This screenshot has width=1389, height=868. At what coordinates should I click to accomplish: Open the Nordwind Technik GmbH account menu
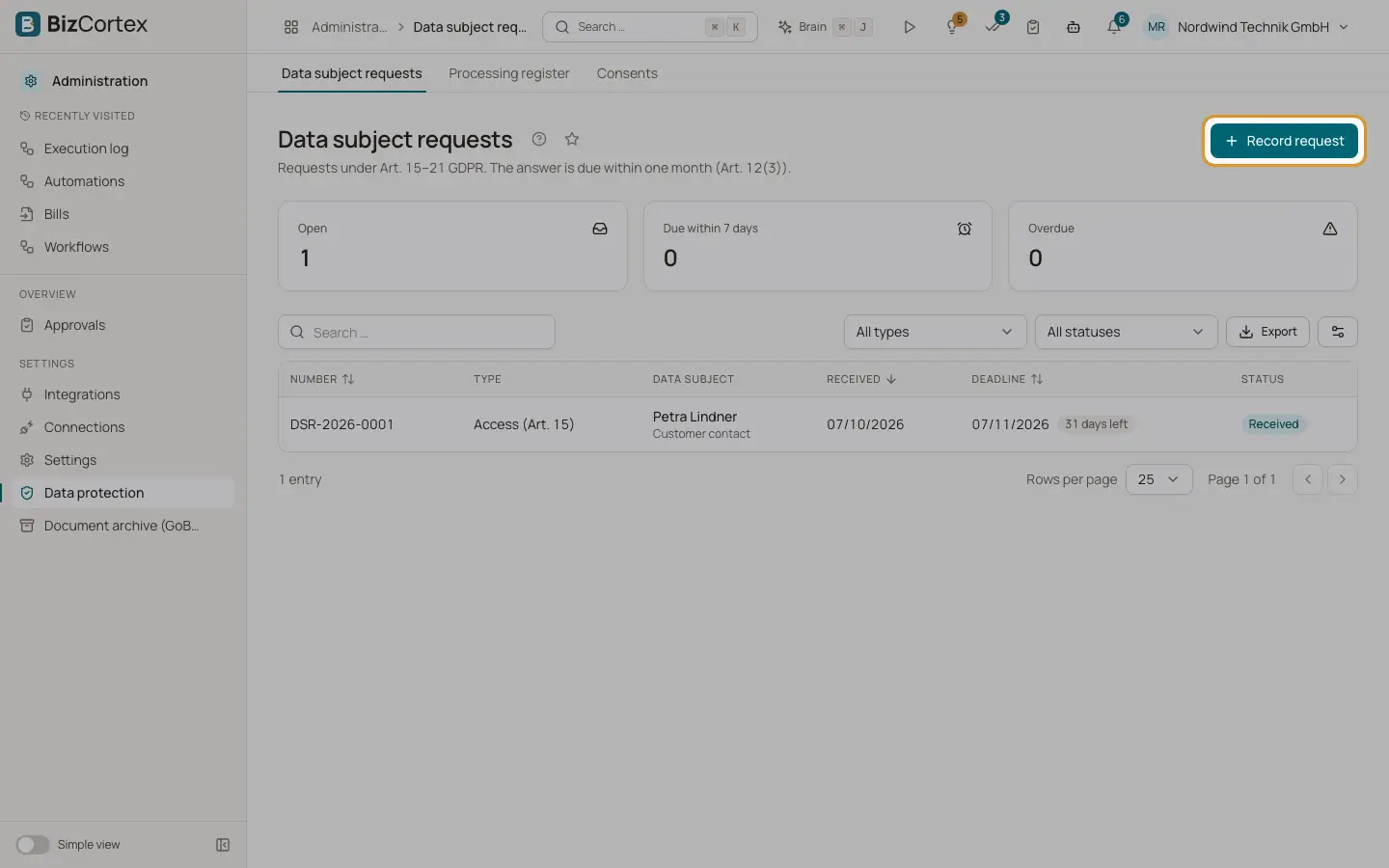(x=1246, y=27)
